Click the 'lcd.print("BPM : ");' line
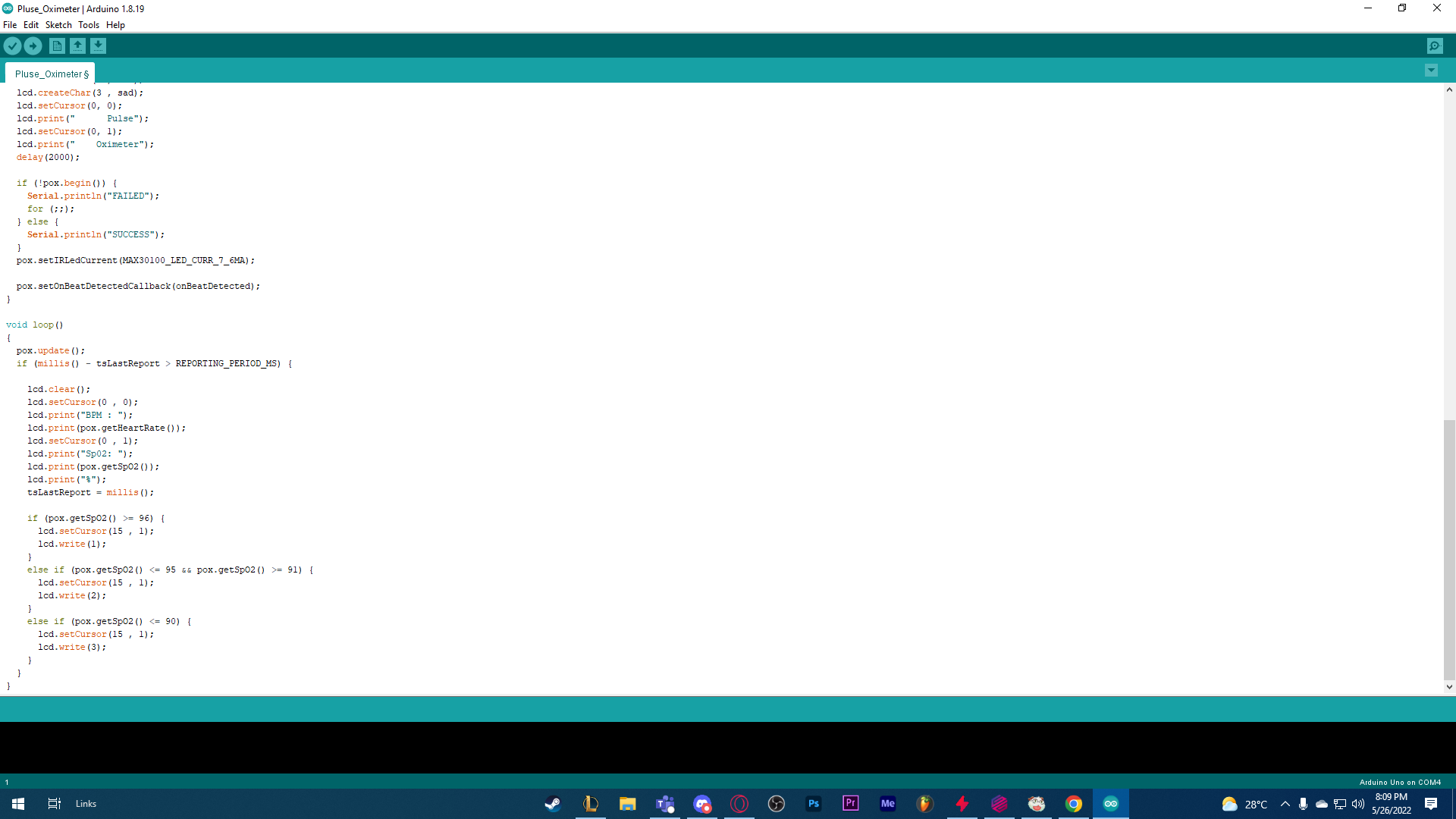 80,415
